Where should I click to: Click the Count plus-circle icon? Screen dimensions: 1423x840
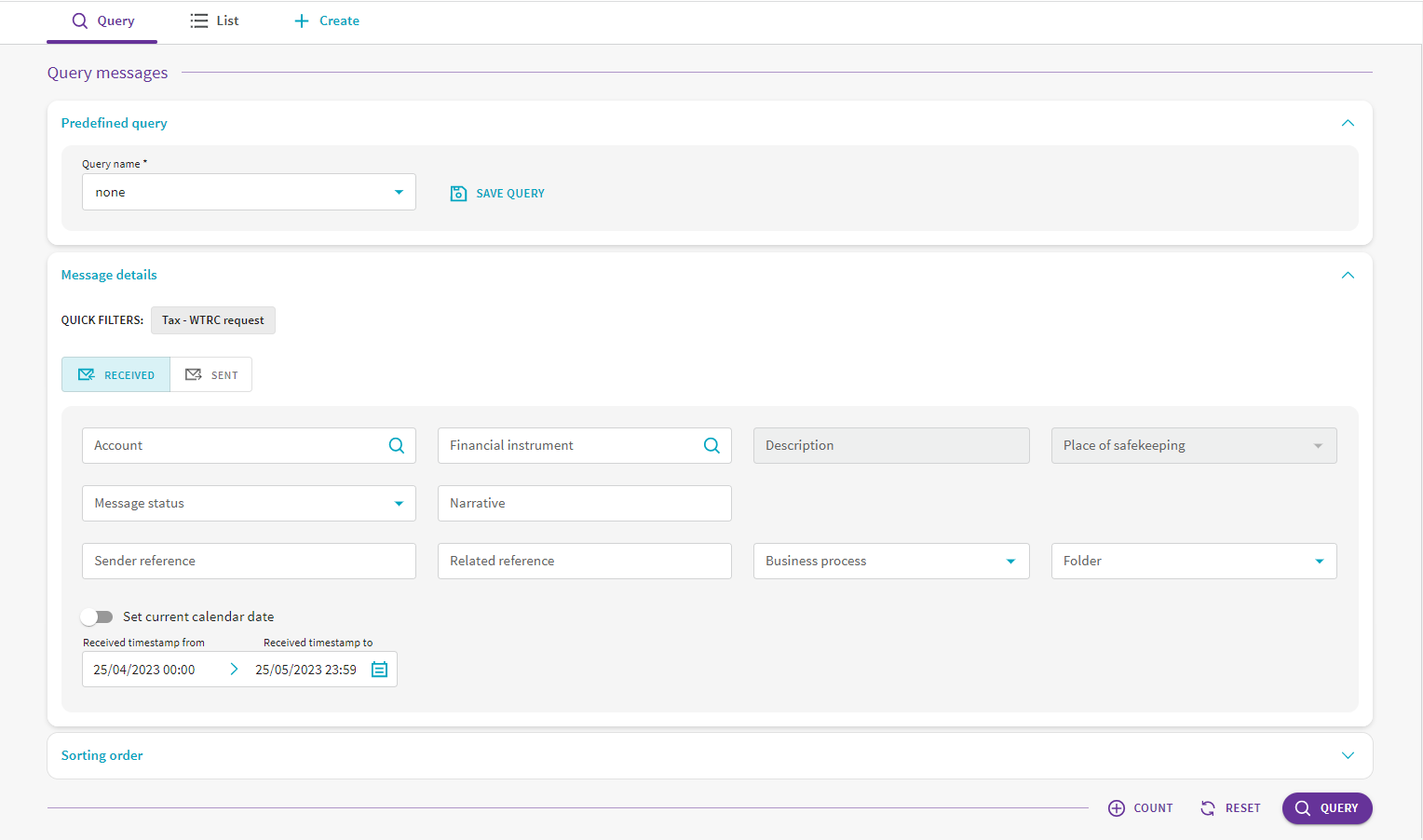(1116, 808)
